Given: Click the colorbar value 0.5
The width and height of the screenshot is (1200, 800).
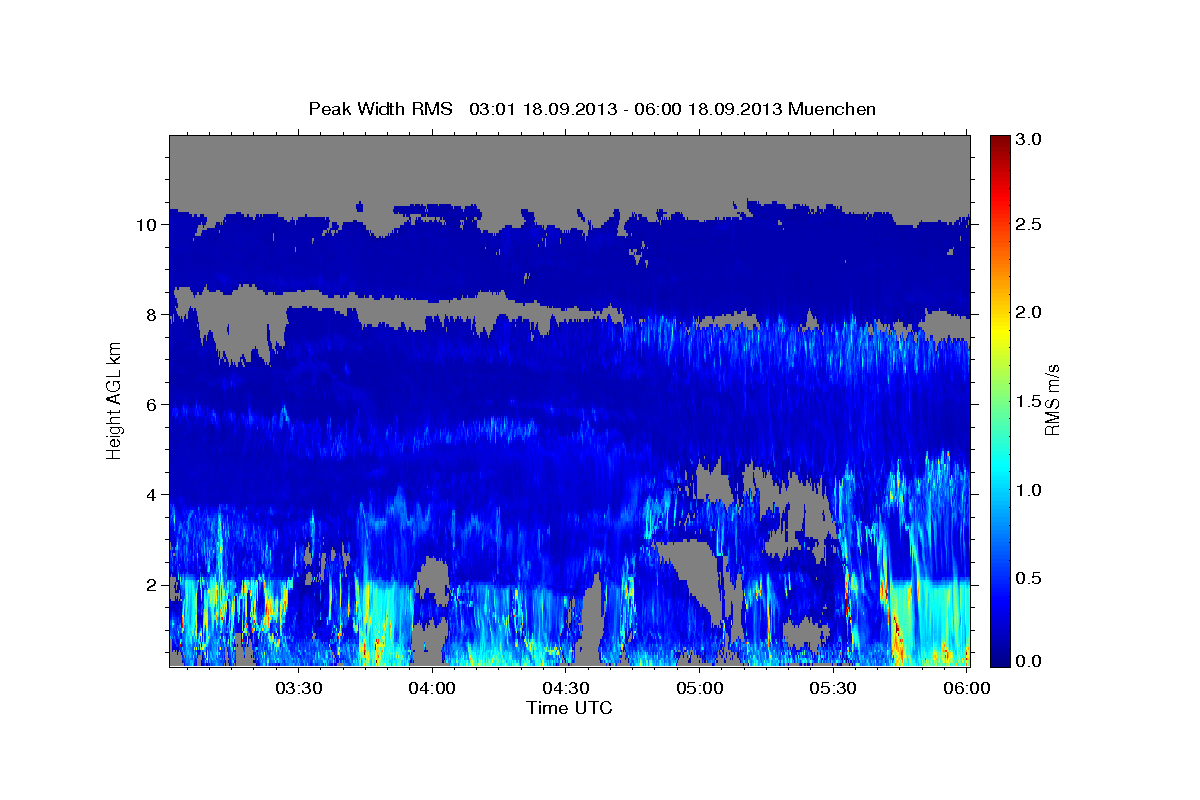Looking at the screenshot, I should coord(1029,579).
